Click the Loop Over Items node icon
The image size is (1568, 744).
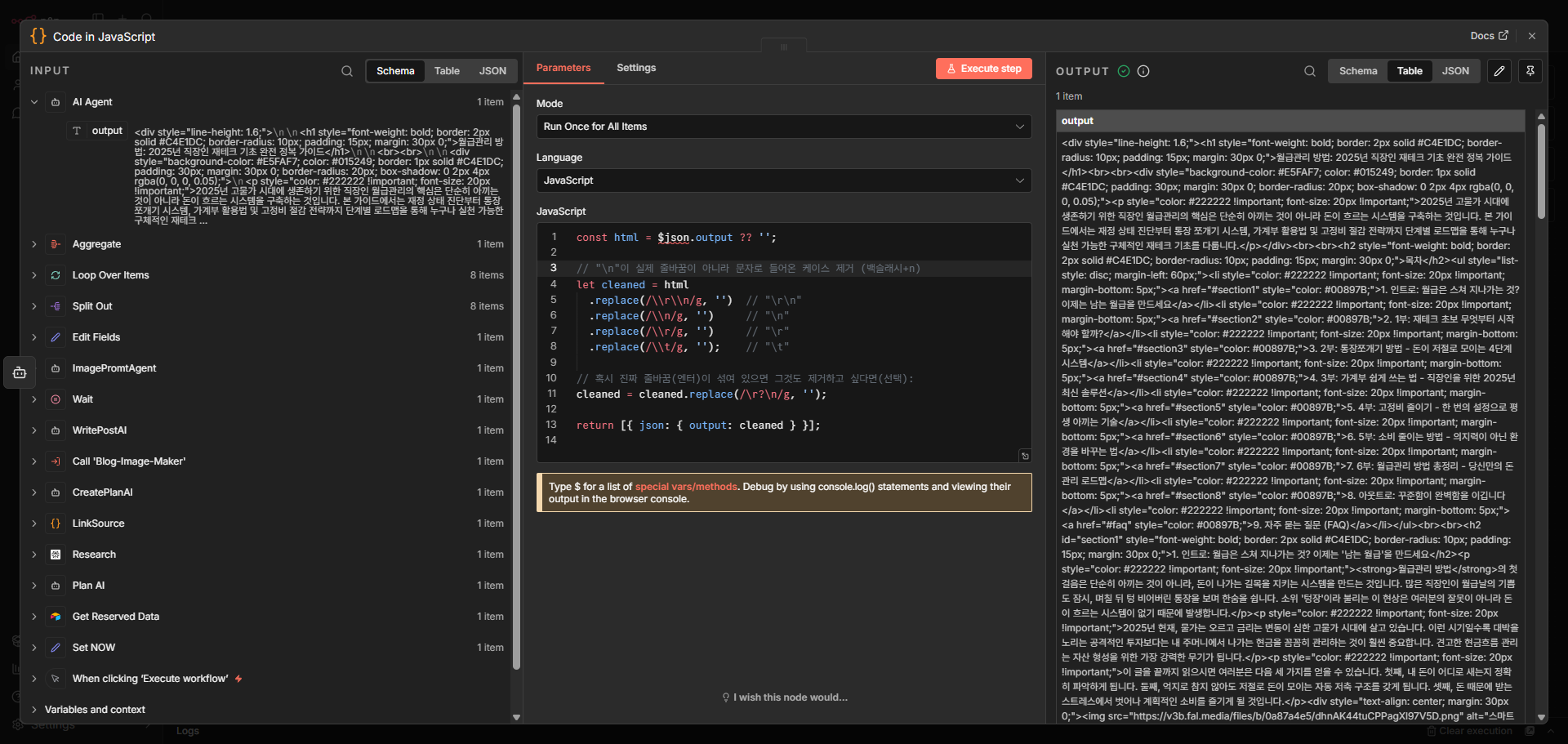coord(56,275)
